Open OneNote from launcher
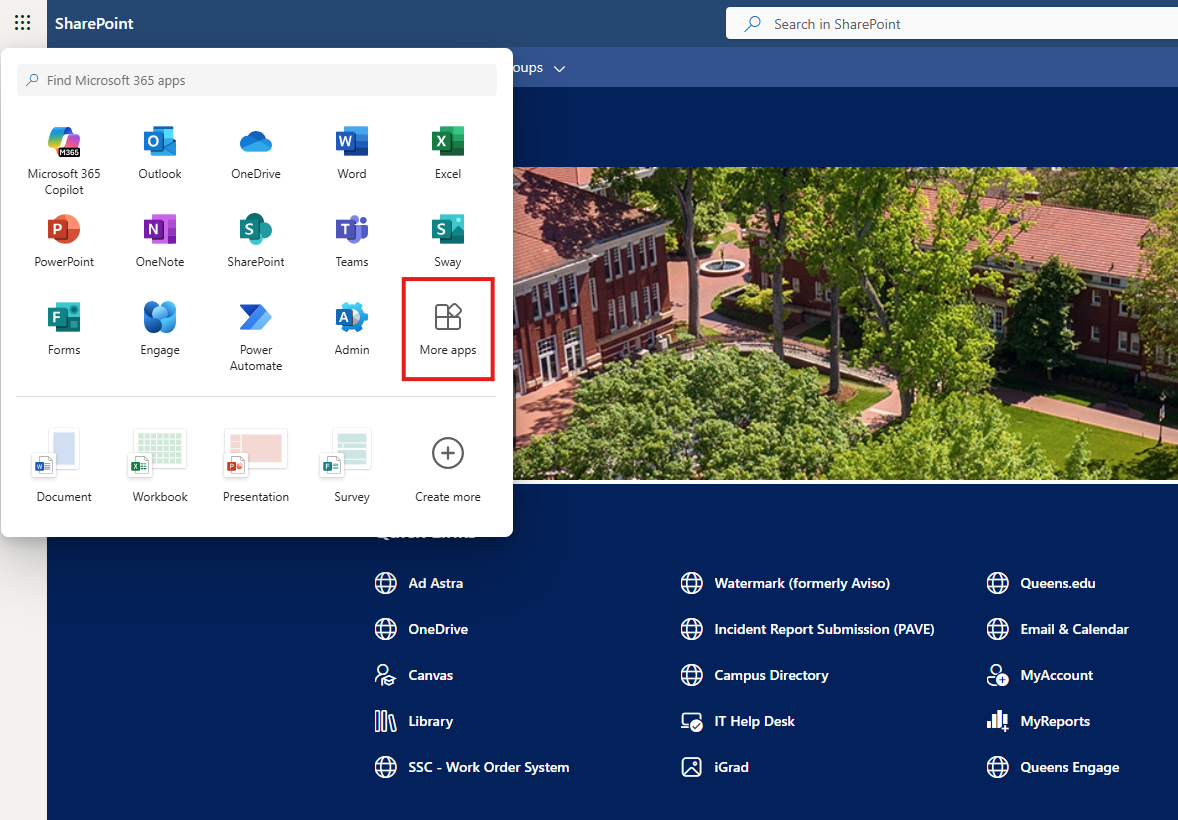This screenshot has height=820, width=1178. click(x=160, y=231)
